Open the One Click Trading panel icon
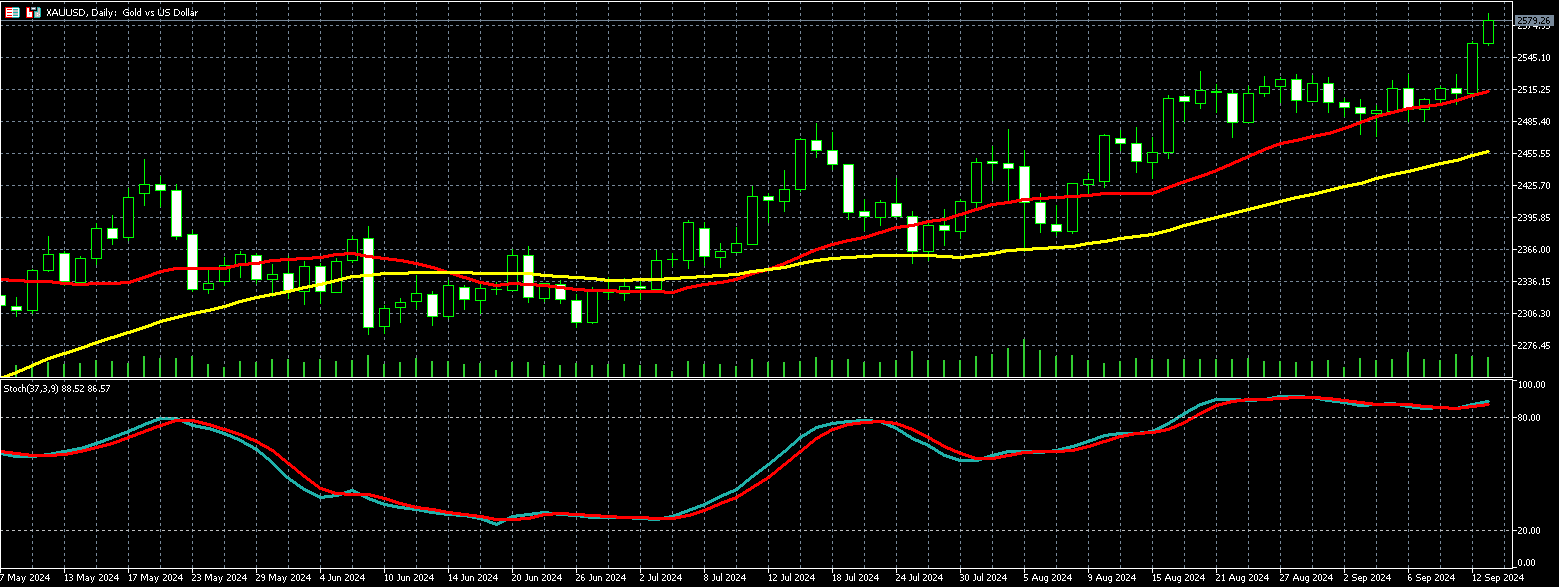This screenshot has height=587, width=1559. (x=12, y=12)
